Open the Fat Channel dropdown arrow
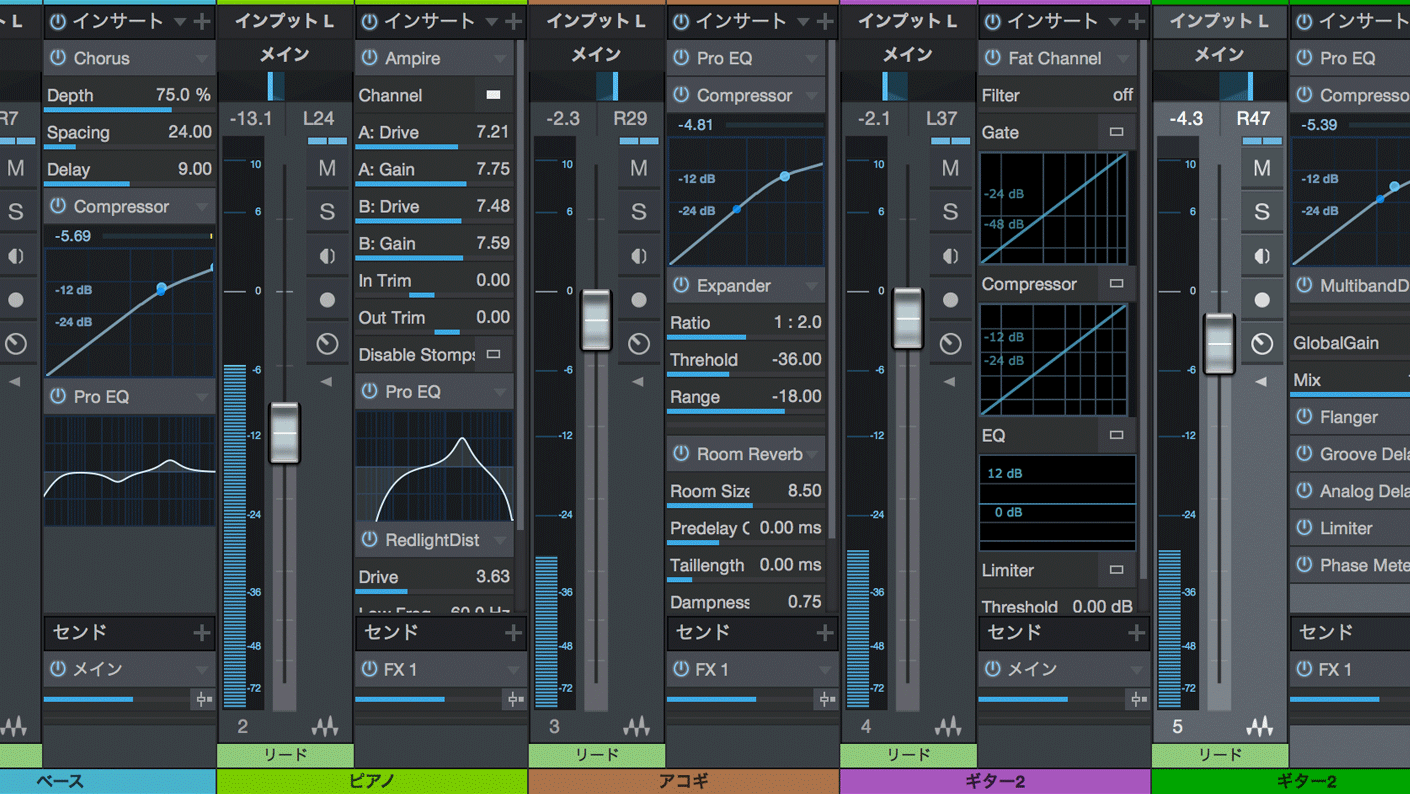1410x794 pixels. [1123, 59]
